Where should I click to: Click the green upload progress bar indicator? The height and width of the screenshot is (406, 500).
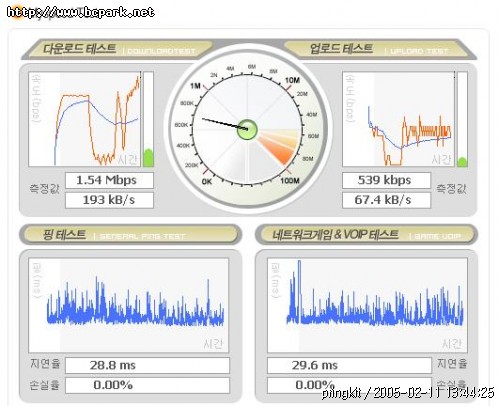pos(462,162)
